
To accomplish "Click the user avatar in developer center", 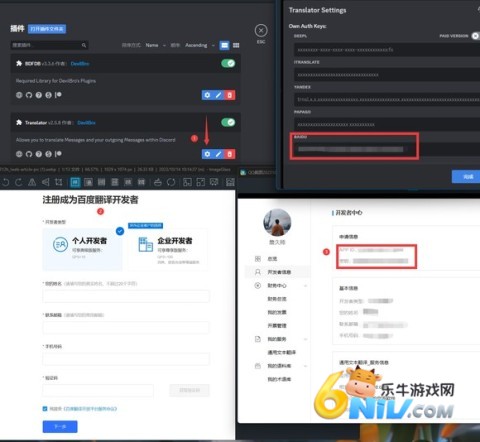I will [277, 223].
